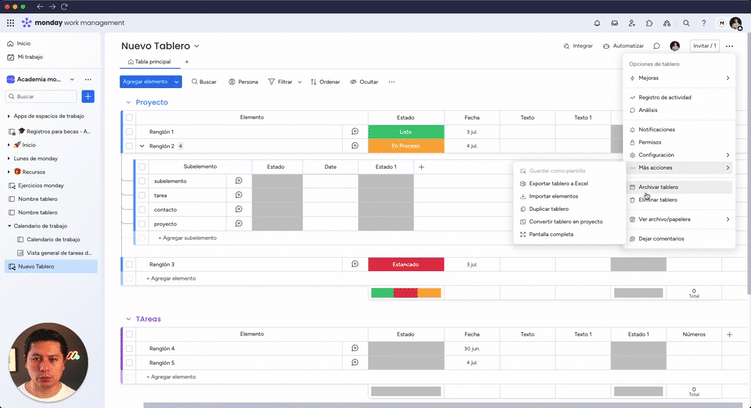Image resolution: width=751 pixels, height=408 pixels.
Task: Open the board discussion chat icon
Action: point(657,46)
